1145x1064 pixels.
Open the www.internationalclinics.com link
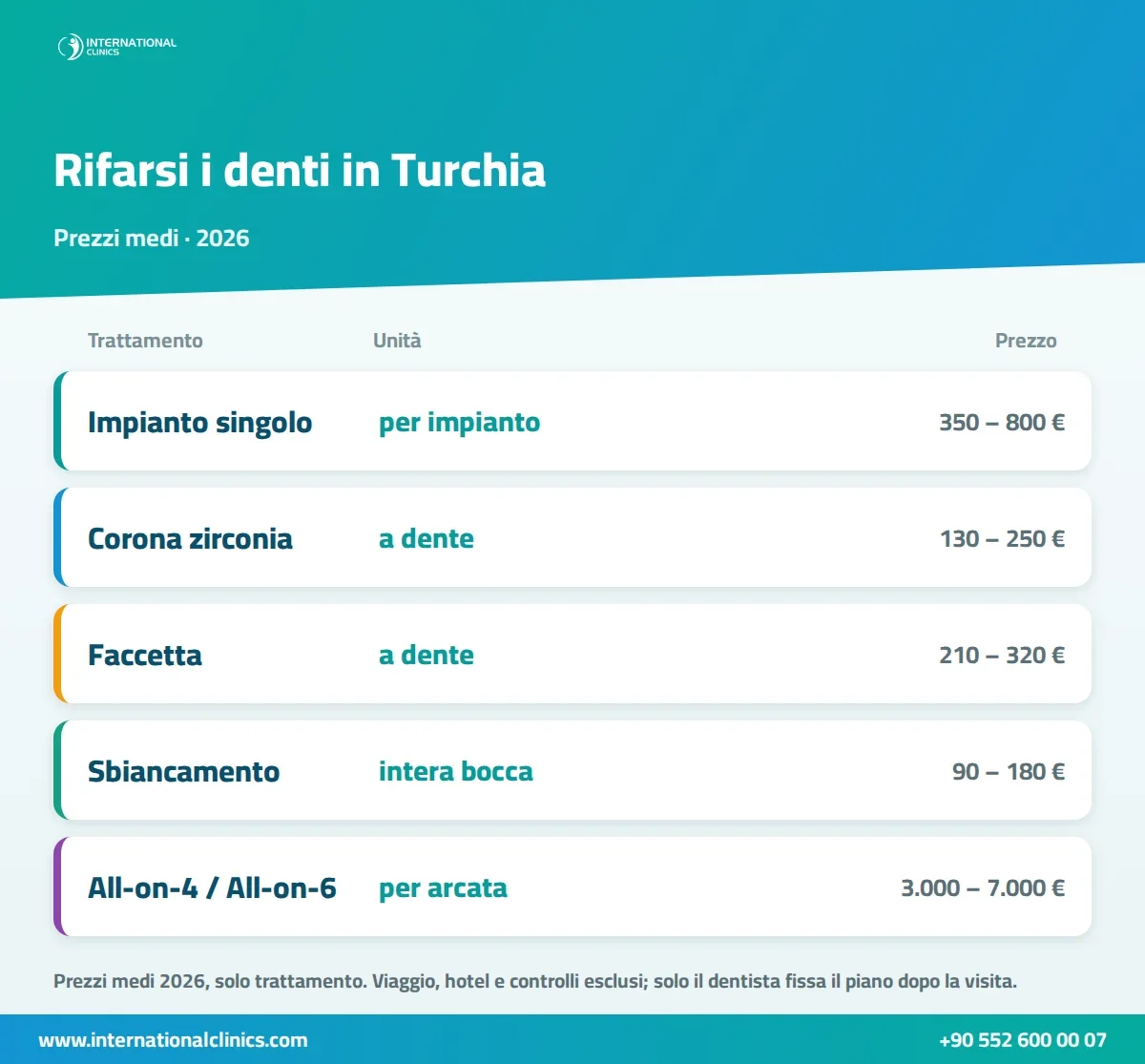173,1040
